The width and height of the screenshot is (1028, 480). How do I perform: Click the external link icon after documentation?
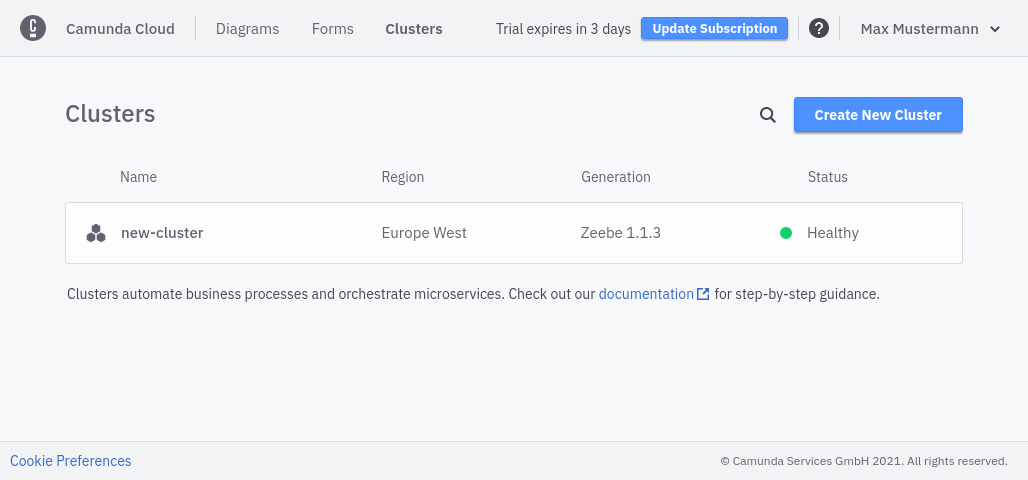coord(704,294)
